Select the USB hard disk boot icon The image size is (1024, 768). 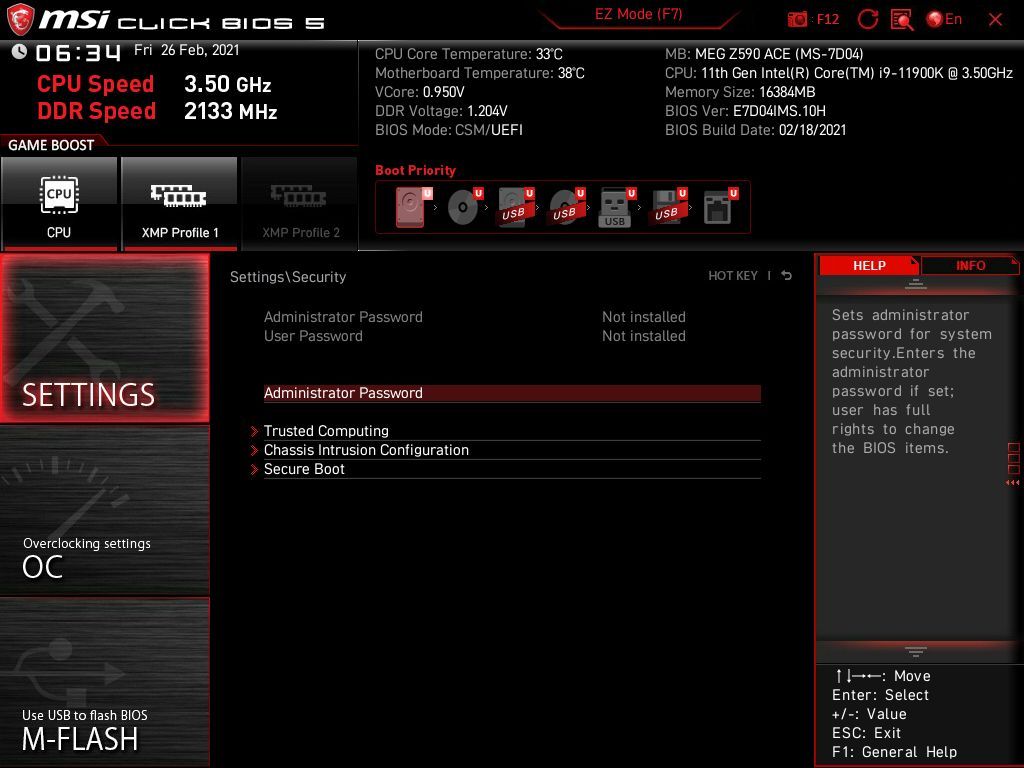(516, 207)
